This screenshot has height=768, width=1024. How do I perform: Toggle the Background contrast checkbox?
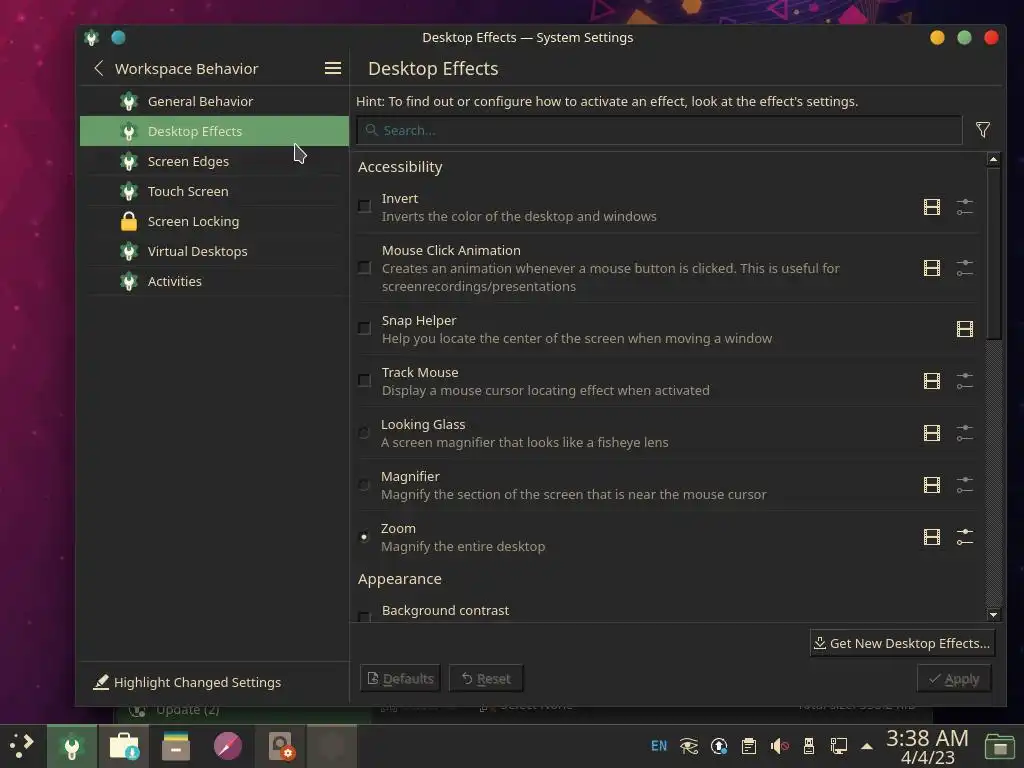[364, 616]
